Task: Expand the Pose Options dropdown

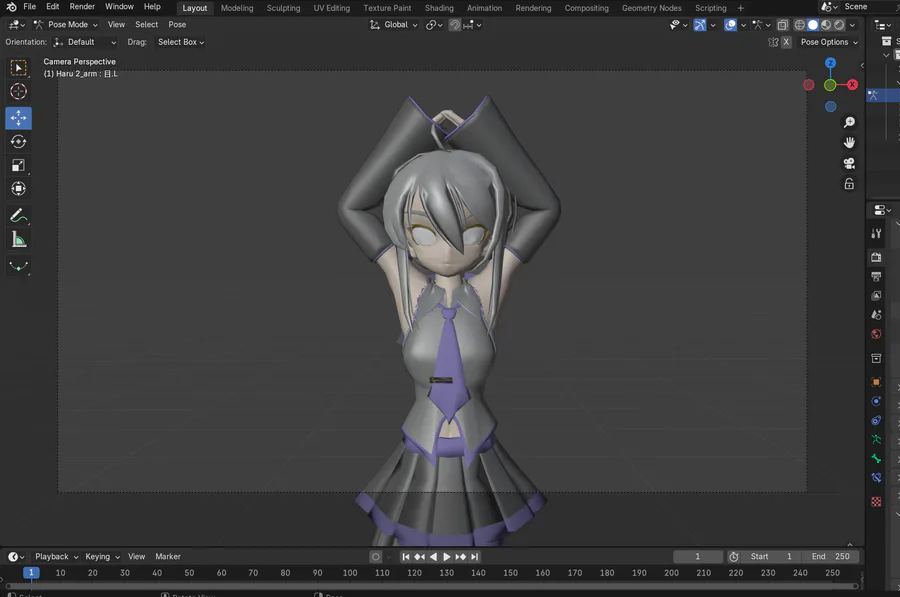Action: coord(829,42)
